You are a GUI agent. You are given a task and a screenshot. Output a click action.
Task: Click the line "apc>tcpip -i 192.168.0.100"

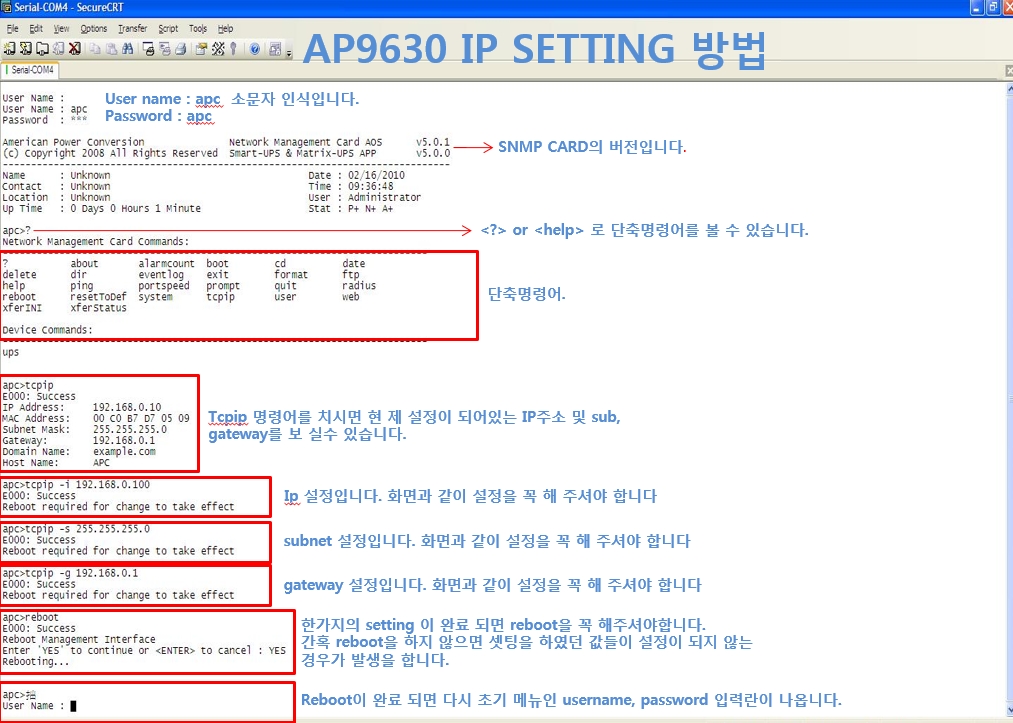pyautogui.click(x=76, y=485)
